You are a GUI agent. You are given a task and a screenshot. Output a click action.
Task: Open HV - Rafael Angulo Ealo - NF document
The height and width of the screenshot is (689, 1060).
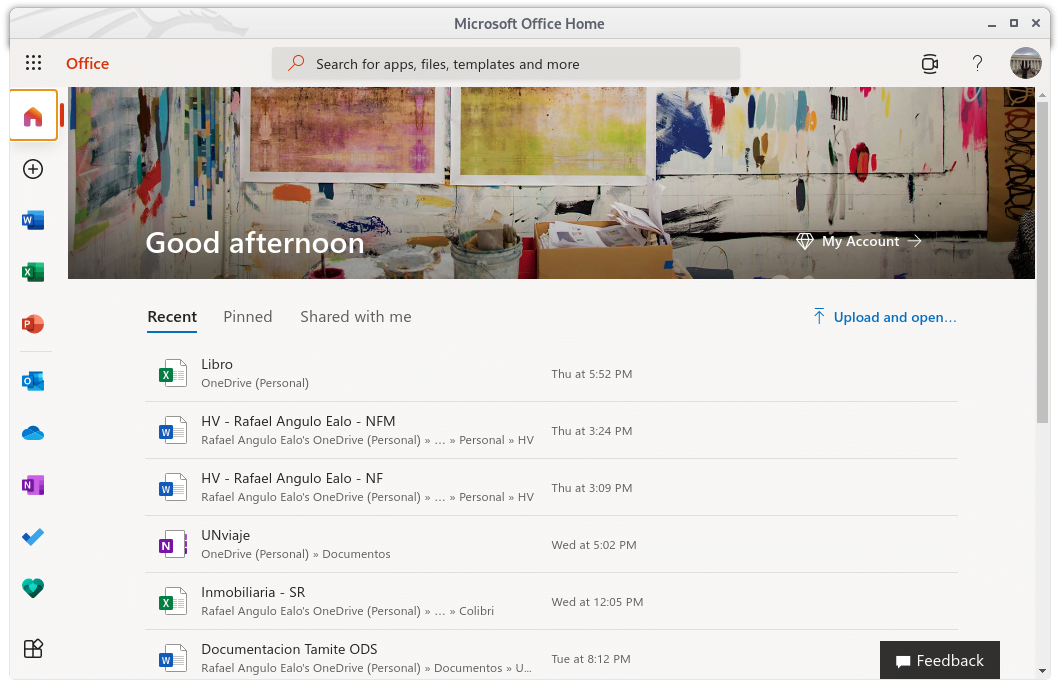click(292, 478)
